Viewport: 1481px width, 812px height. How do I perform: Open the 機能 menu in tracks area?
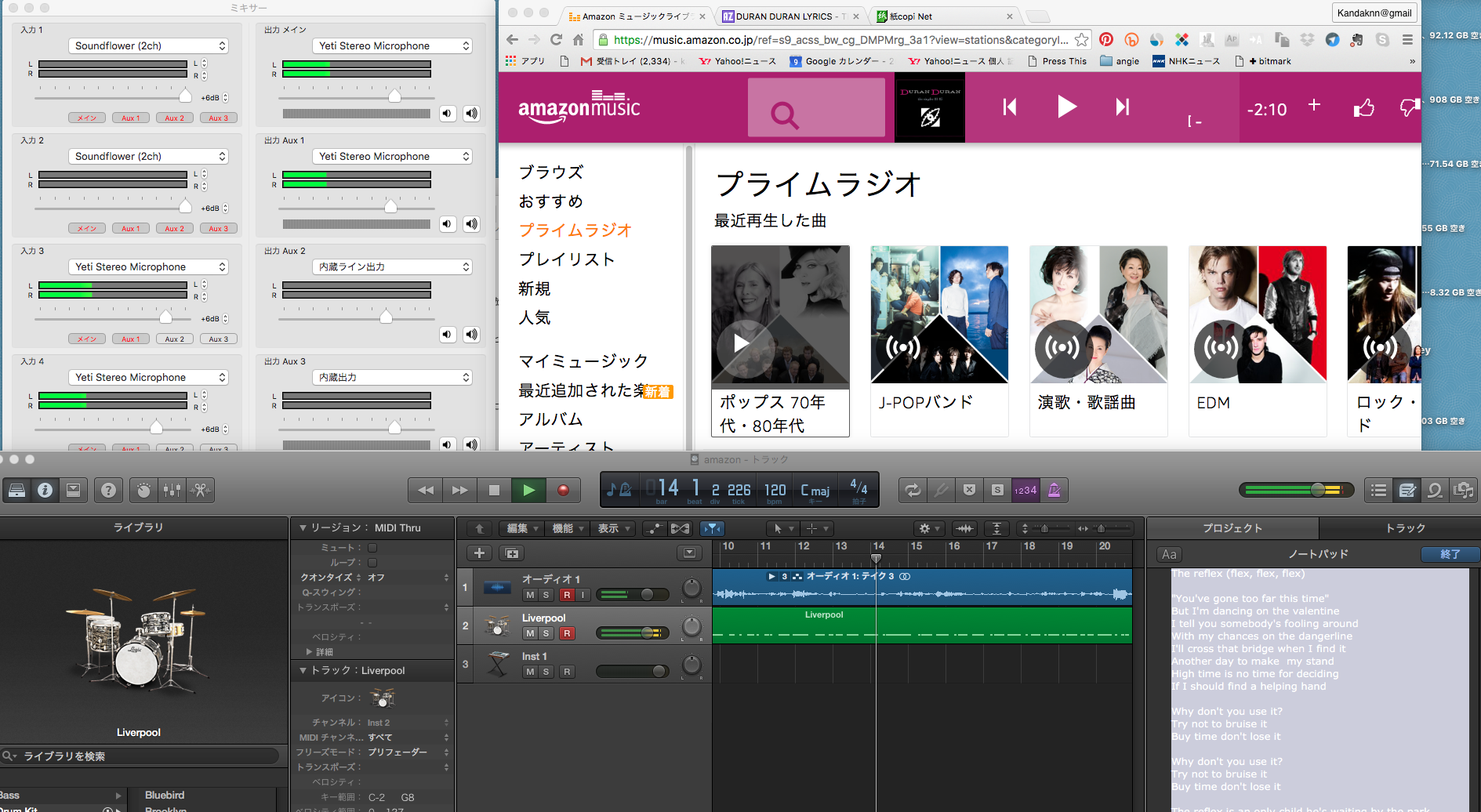(568, 529)
